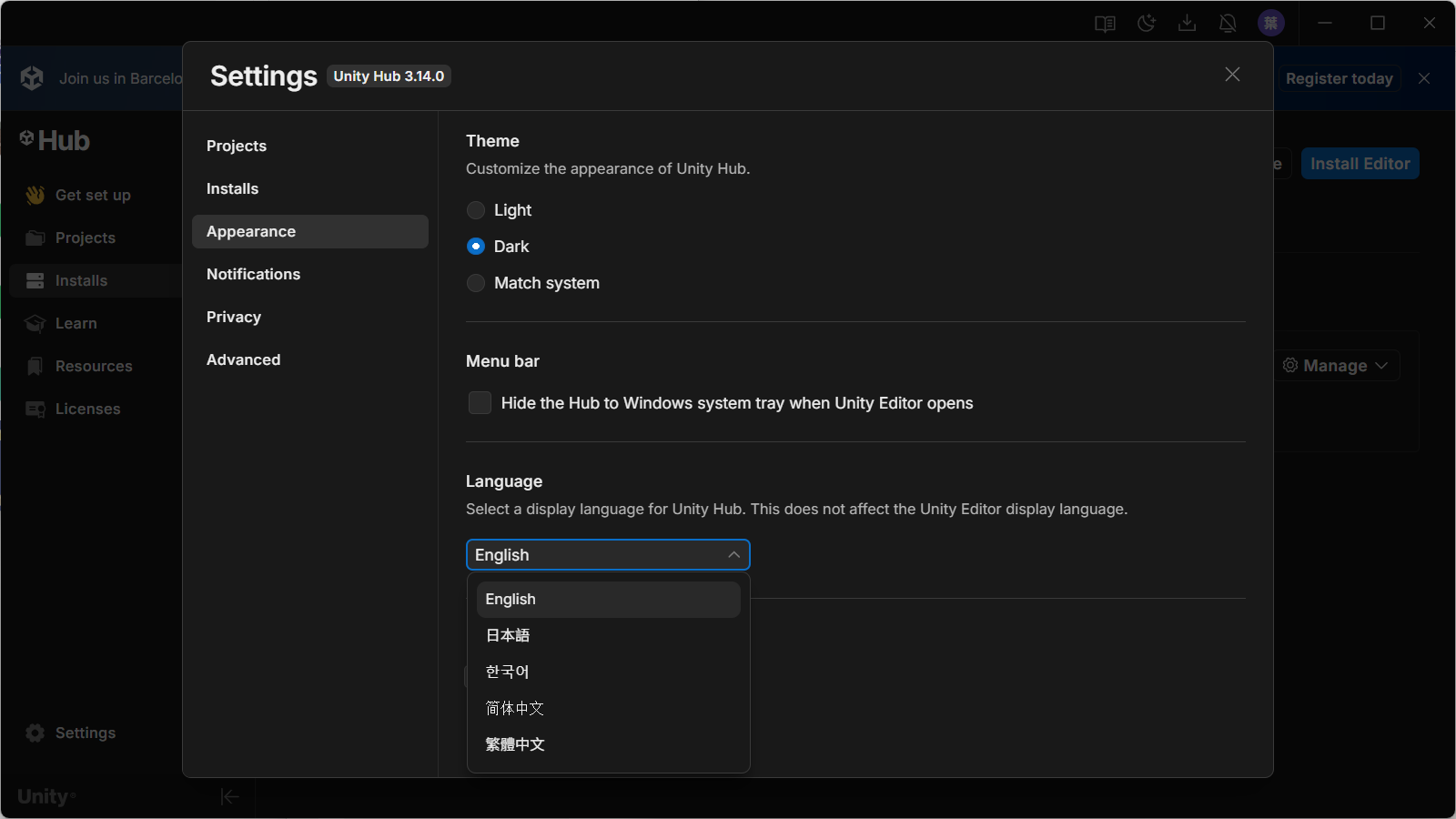This screenshot has height=819, width=1456.
Task: Select the Appearance settings tab
Action: [x=310, y=231]
